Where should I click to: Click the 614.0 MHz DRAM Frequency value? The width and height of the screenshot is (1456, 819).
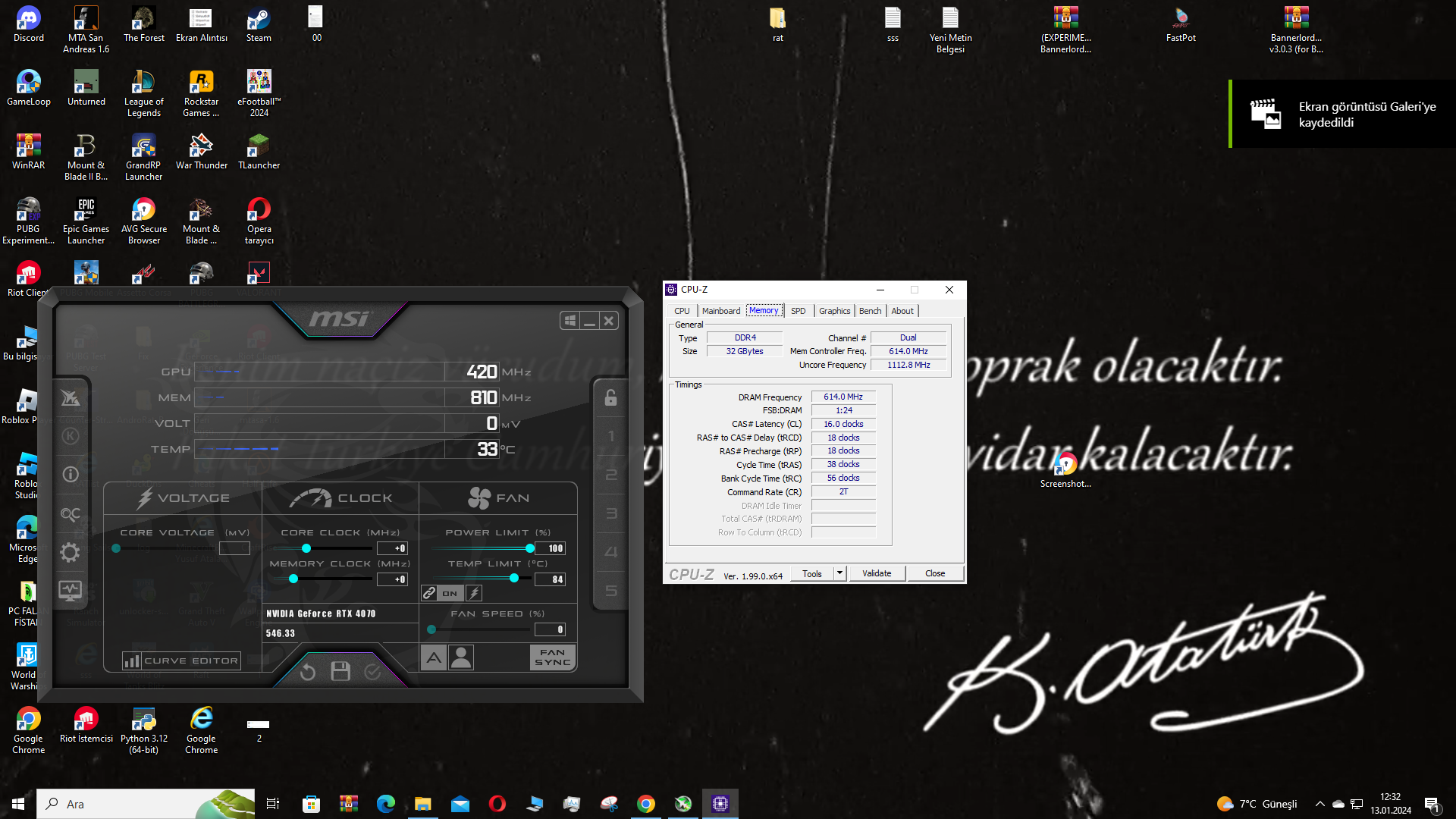[x=843, y=397]
